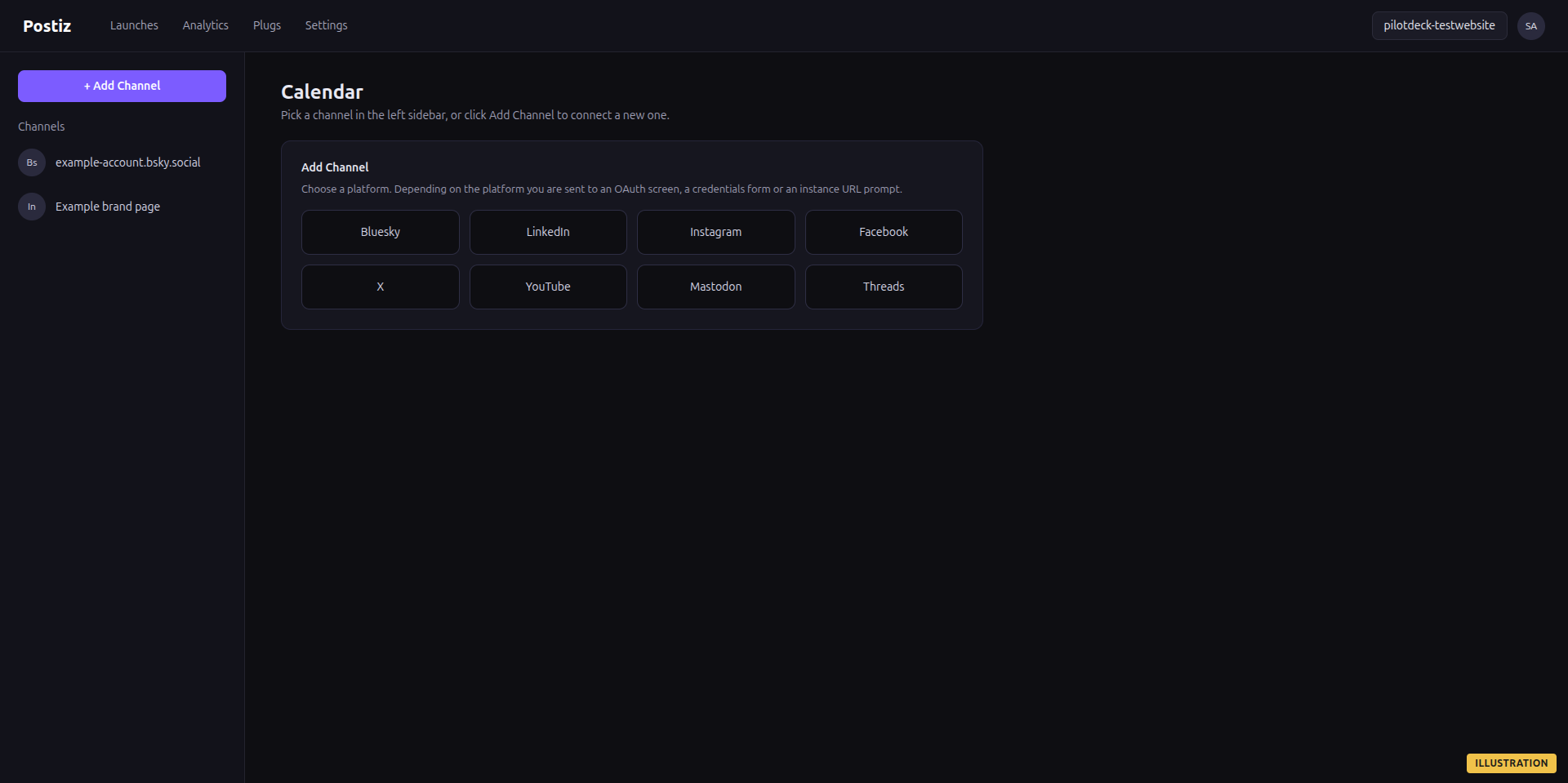
Task: Select the Mastodon platform
Action: click(x=716, y=287)
